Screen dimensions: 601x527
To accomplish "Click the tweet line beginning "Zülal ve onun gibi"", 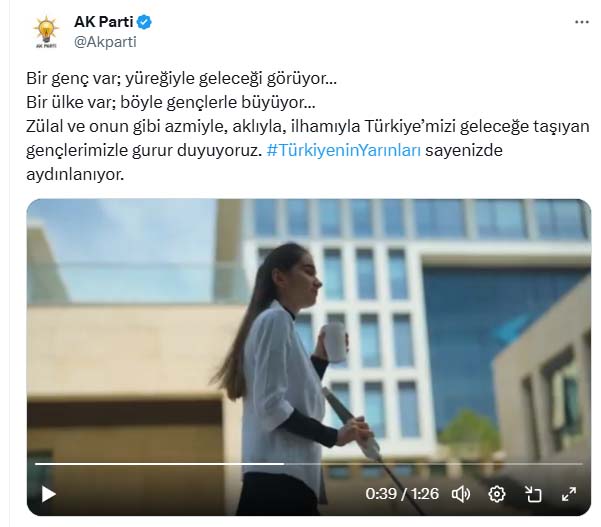I will [308, 126].
